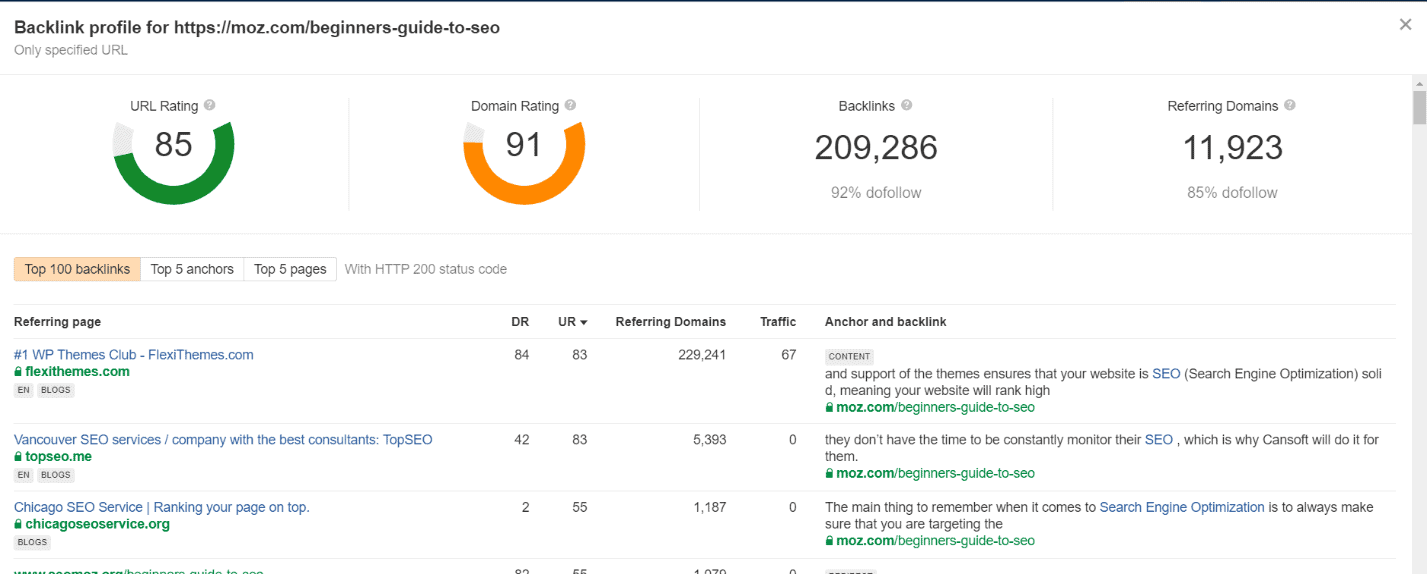Open Vancouver SEO services TopSEO link
This screenshot has width=1427, height=574.
pyautogui.click(x=223, y=440)
